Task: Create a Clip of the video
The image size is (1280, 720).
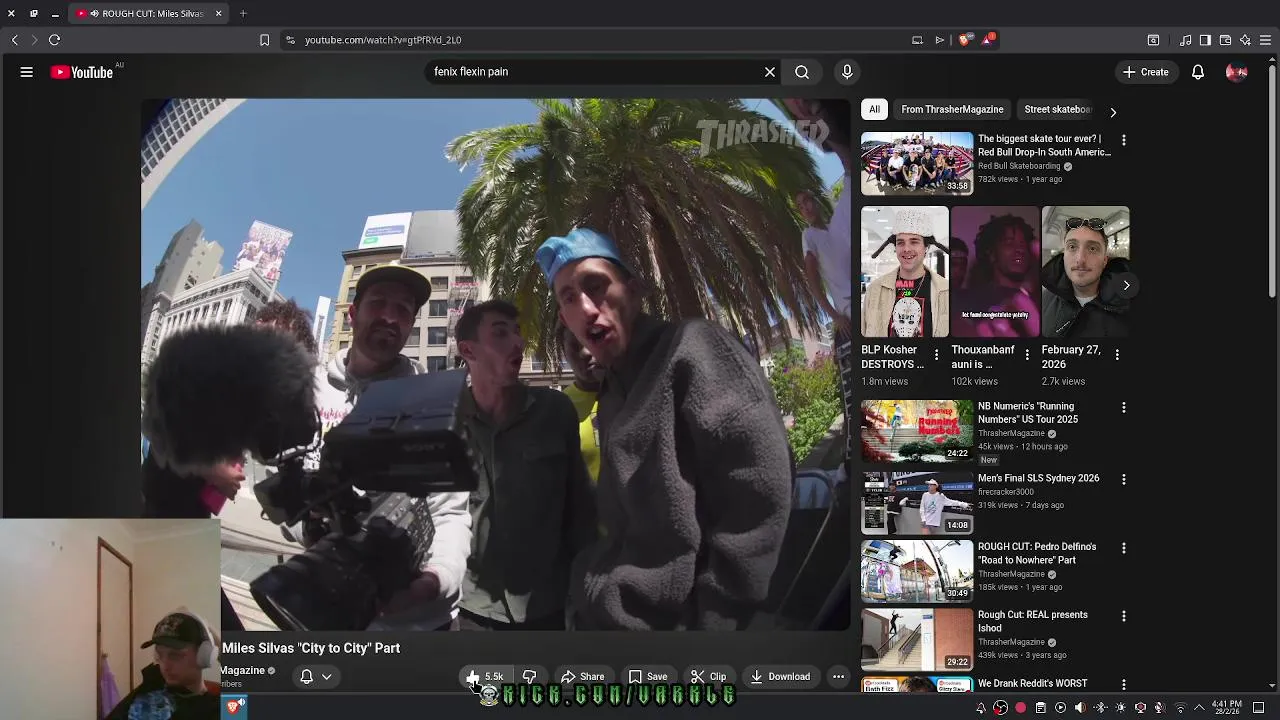Action: click(x=708, y=677)
